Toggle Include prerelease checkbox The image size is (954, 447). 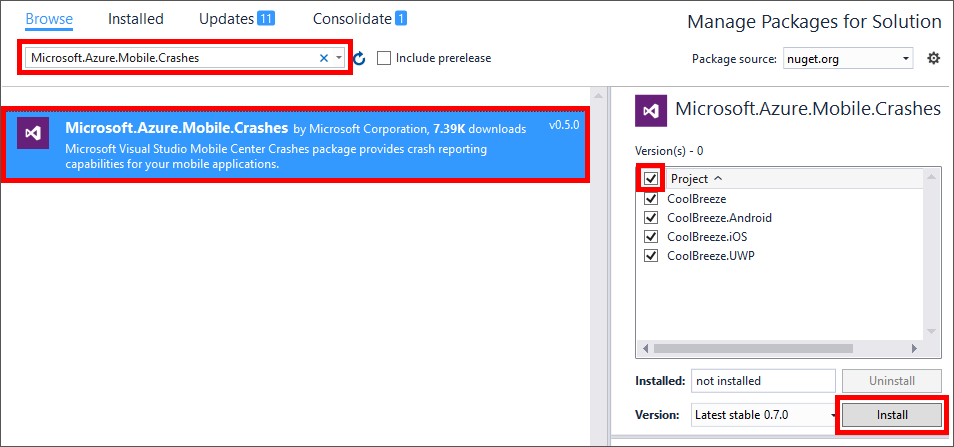click(384, 58)
